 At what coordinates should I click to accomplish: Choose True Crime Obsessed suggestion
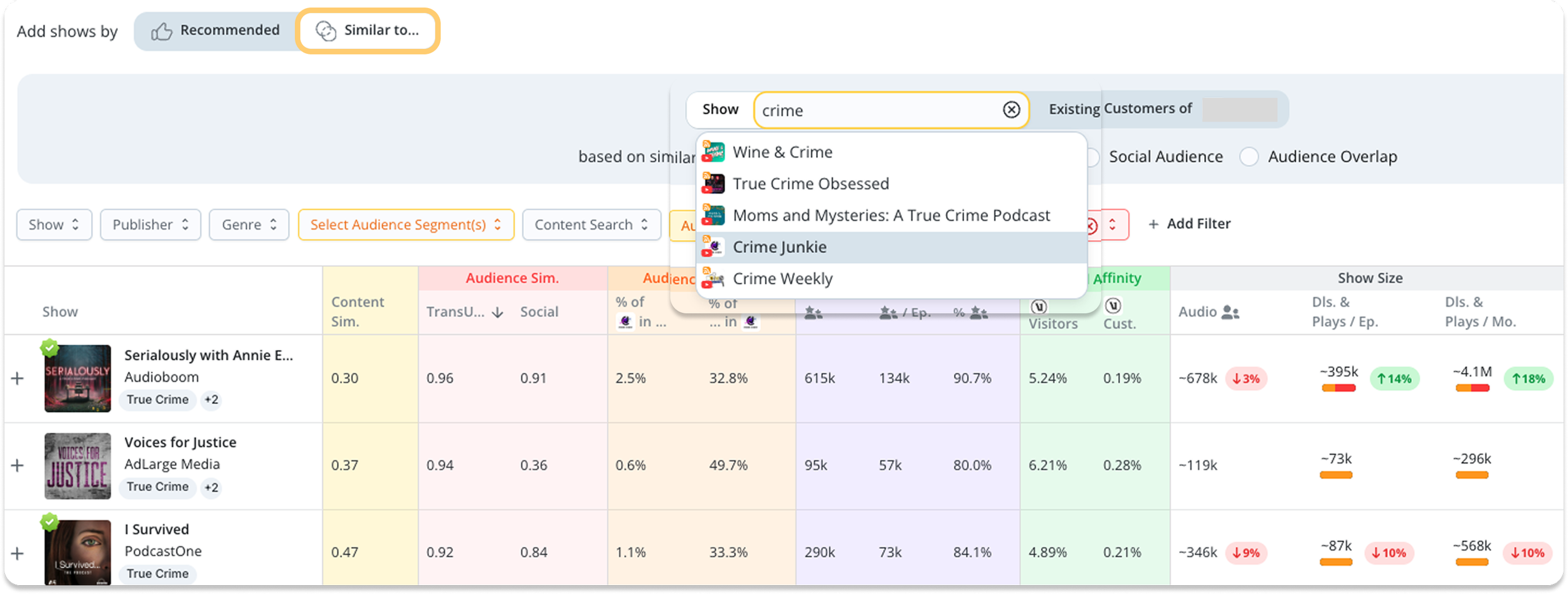pos(891,183)
